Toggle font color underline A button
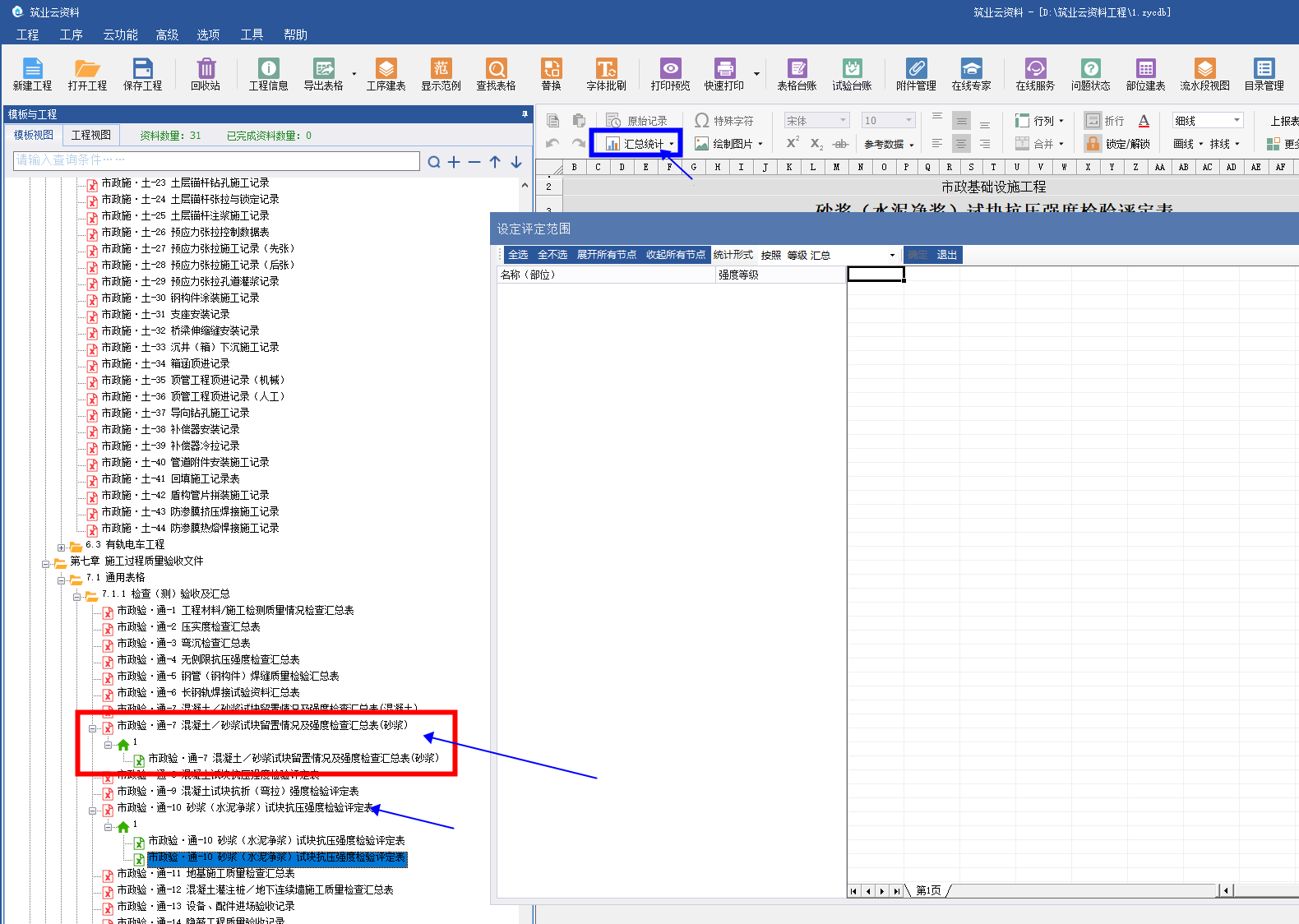Viewport: 1299px width, 924px height. (x=1144, y=121)
